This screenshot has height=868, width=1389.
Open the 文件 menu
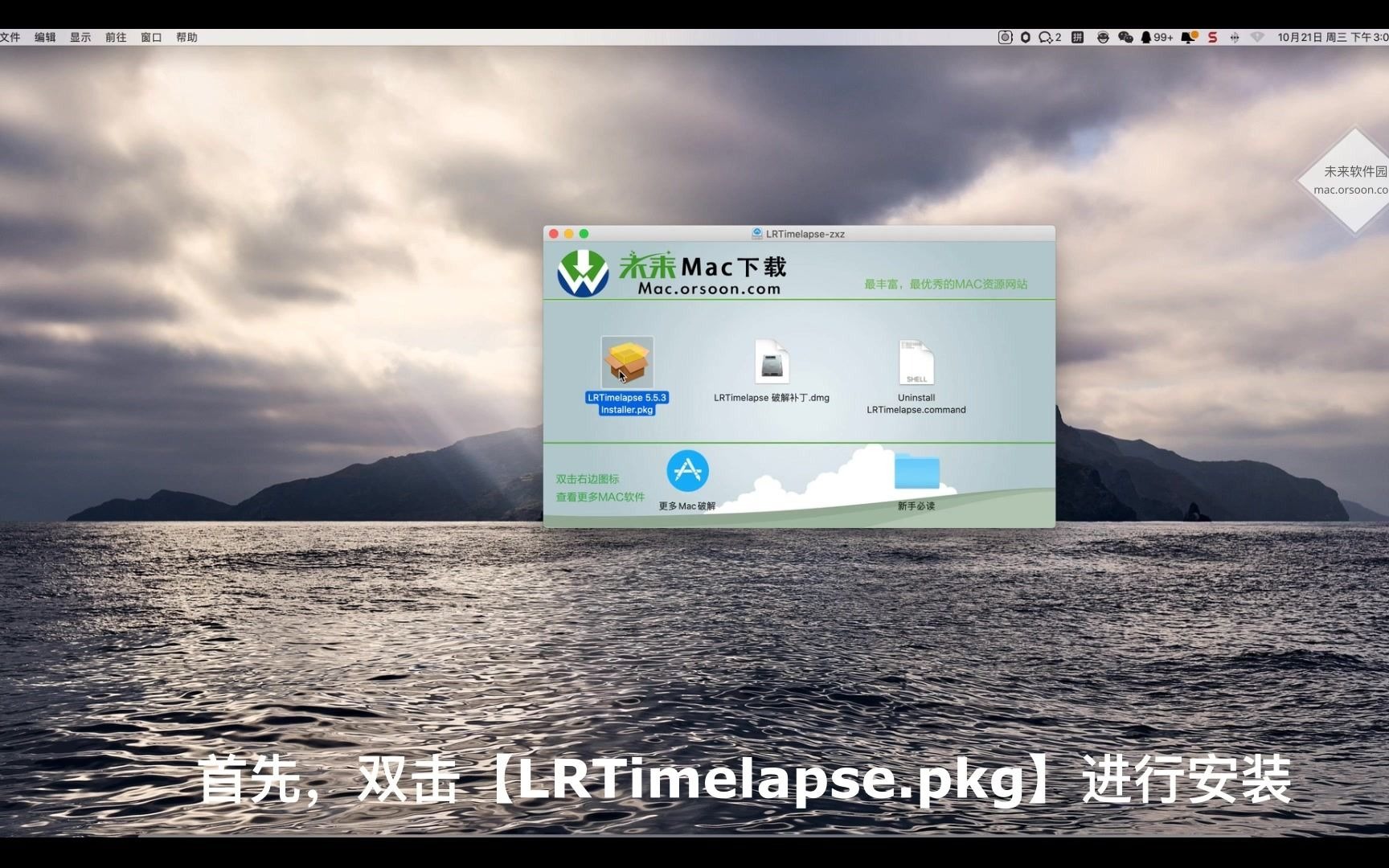click(10, 37)
